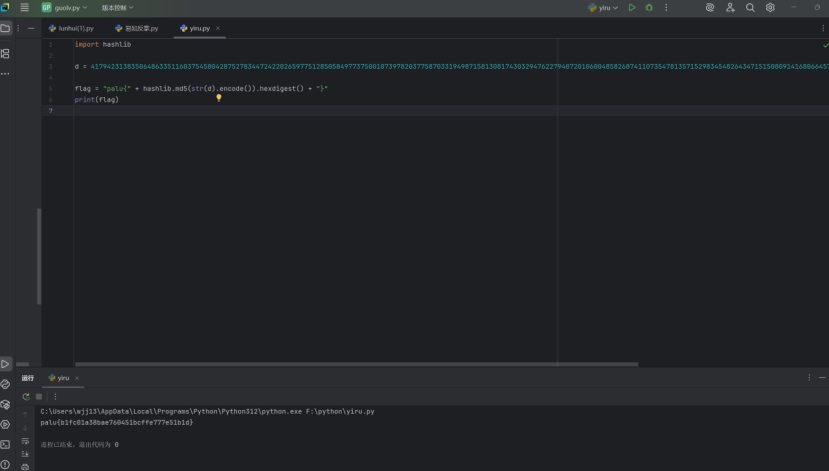Click the down-arrow in the Run console
The height and width of the screenshot is (471, 829).
[x=25, y=428]
